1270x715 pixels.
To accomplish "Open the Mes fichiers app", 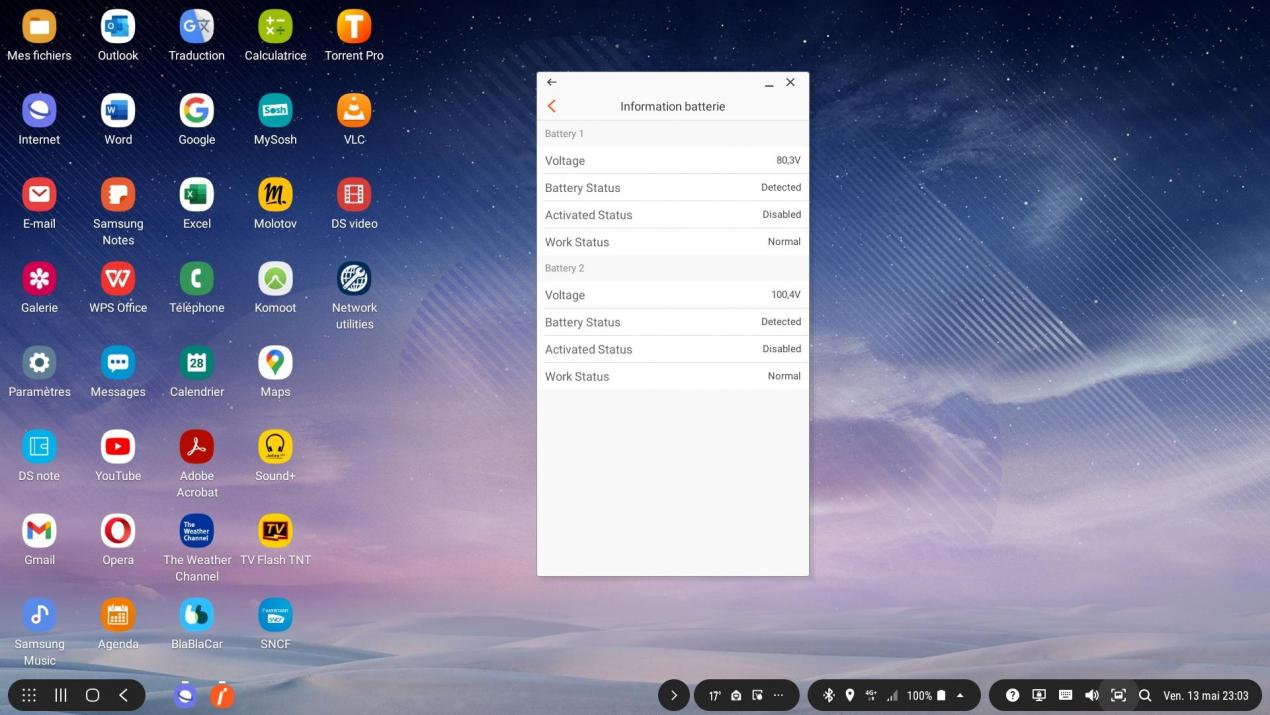I will 39,26.
